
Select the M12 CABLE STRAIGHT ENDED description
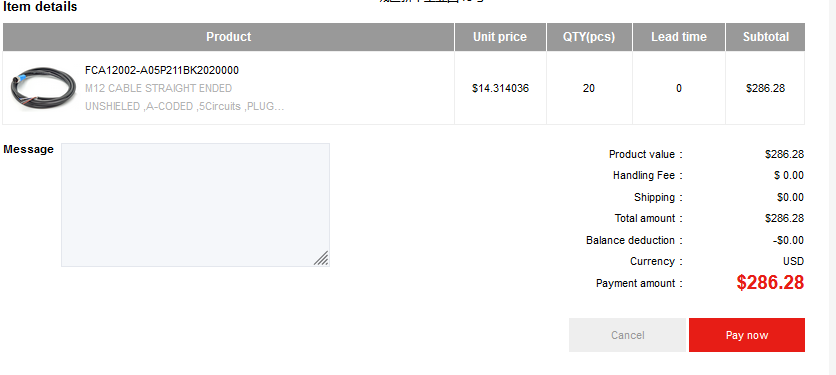[x=158, y=89]
